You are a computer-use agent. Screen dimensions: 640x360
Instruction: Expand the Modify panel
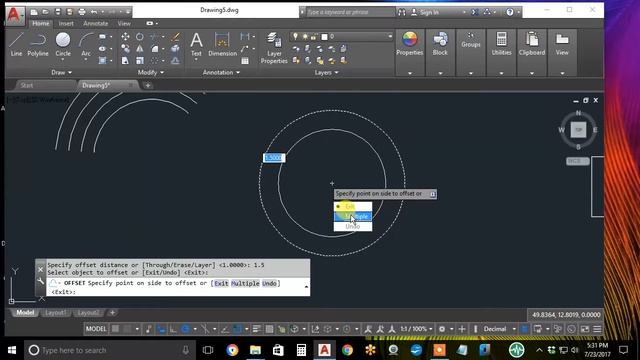pos(151,72)
